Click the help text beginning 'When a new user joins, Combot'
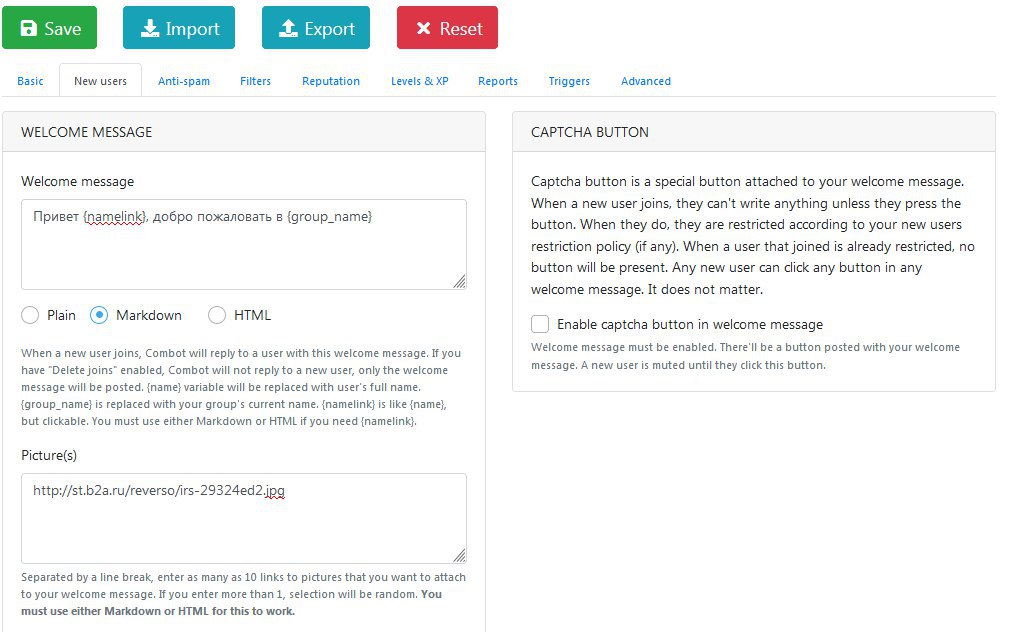 pyautogui.click(x=241, y=387)
